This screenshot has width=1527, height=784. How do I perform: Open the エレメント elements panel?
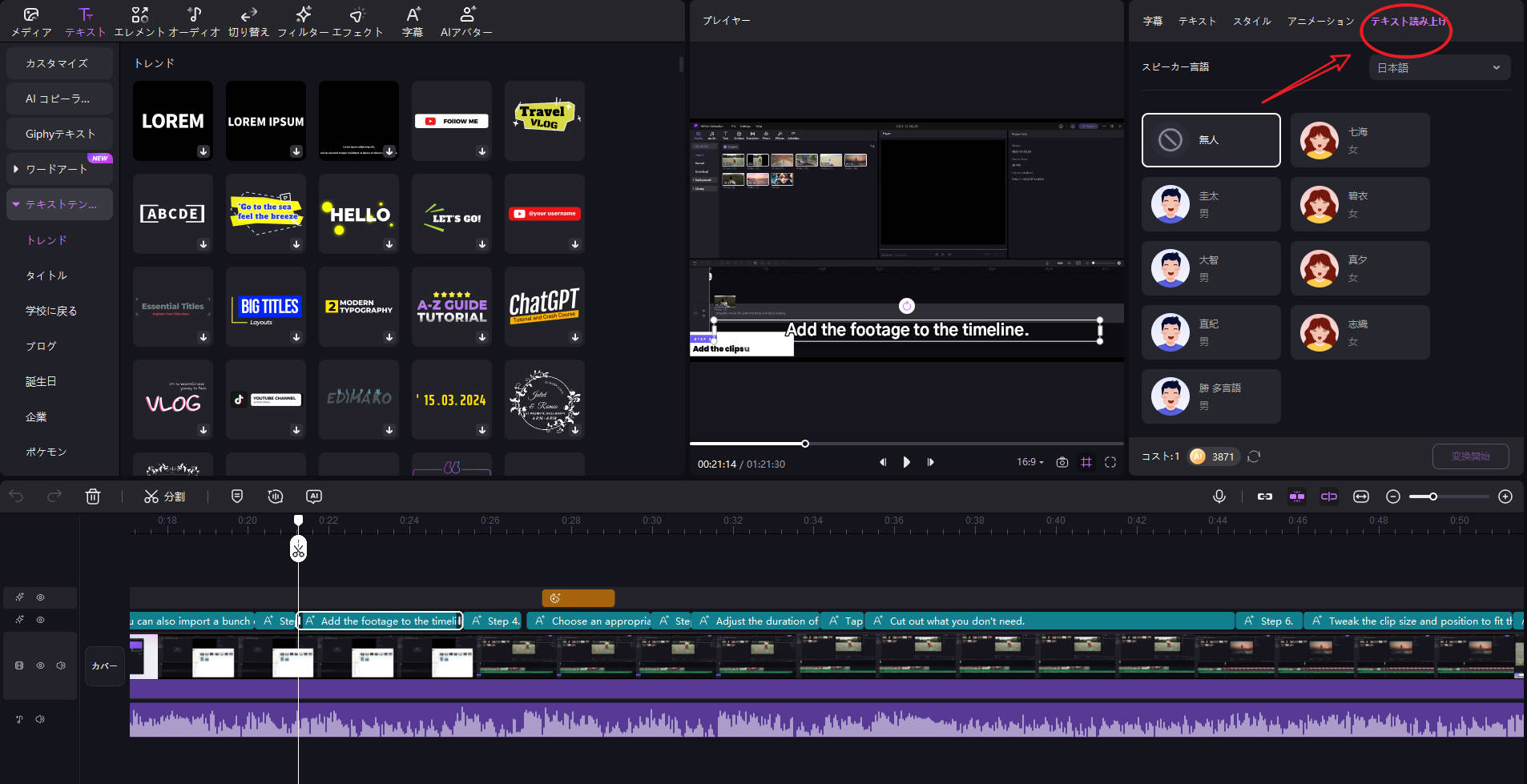tap(140, 22)
